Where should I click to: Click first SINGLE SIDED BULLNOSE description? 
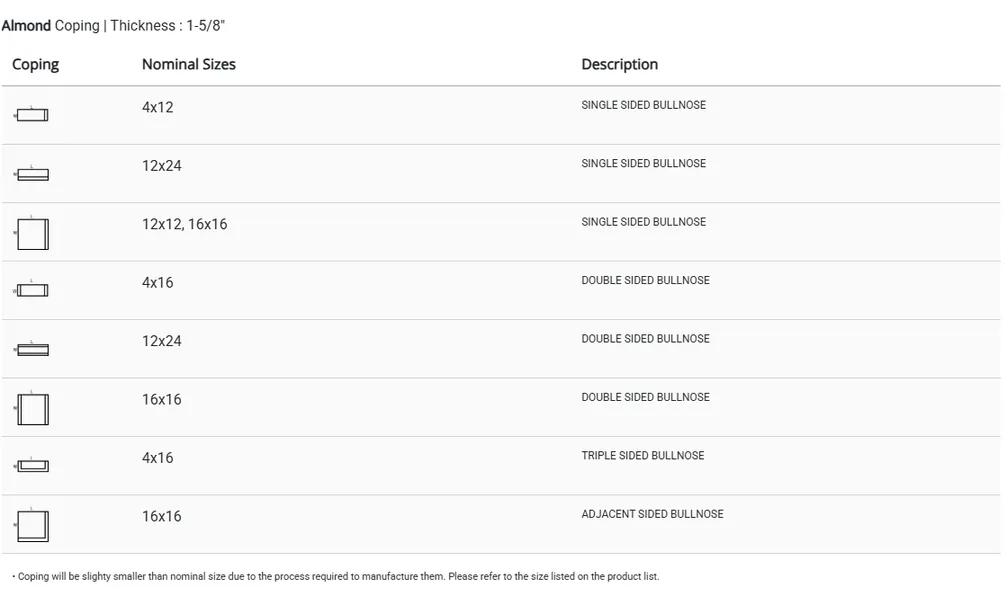643,105
